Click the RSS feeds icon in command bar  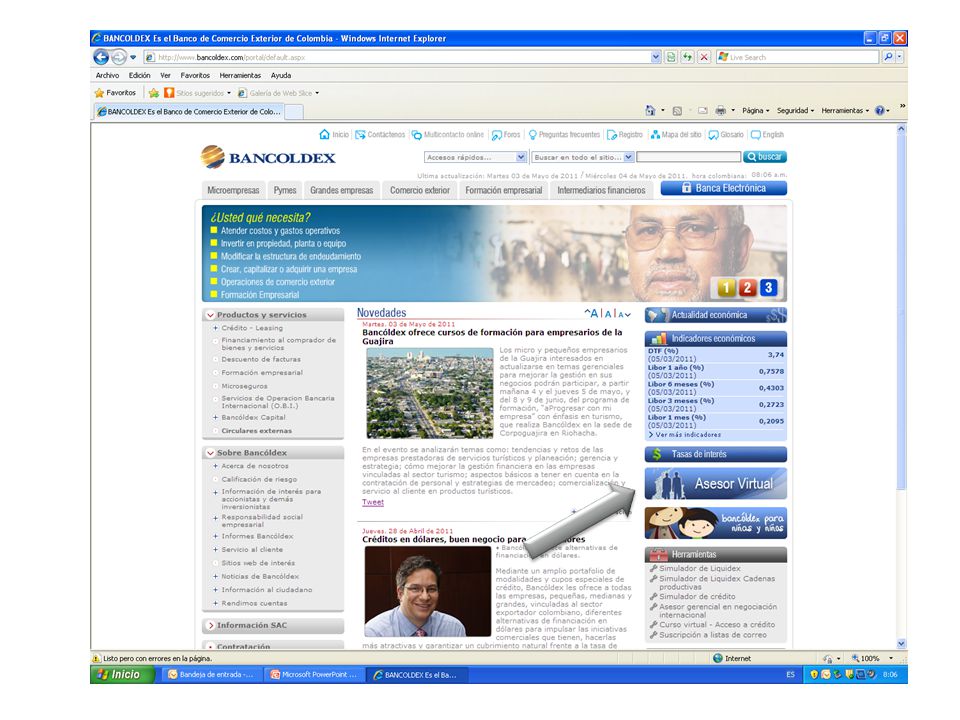pyautogui.click(x=677, y=111)
